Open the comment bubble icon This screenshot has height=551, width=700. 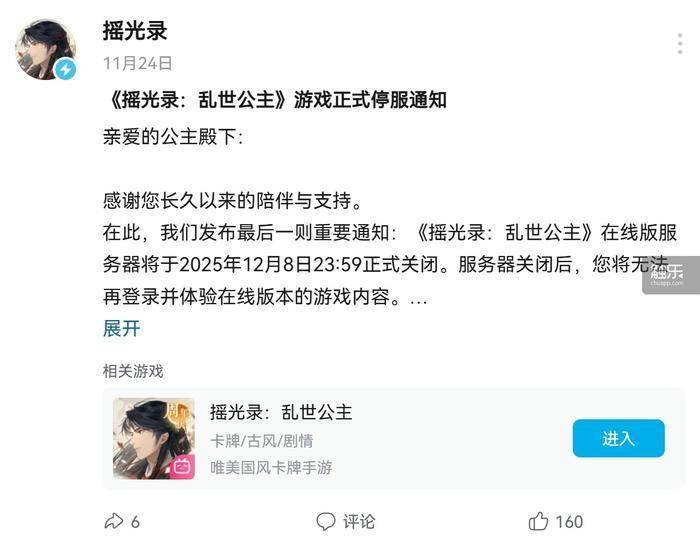click(x=325, y=522)
